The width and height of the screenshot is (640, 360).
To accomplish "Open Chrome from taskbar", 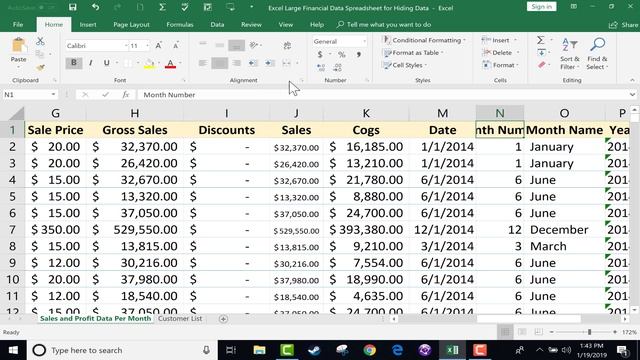I will [x=369, y=350].
